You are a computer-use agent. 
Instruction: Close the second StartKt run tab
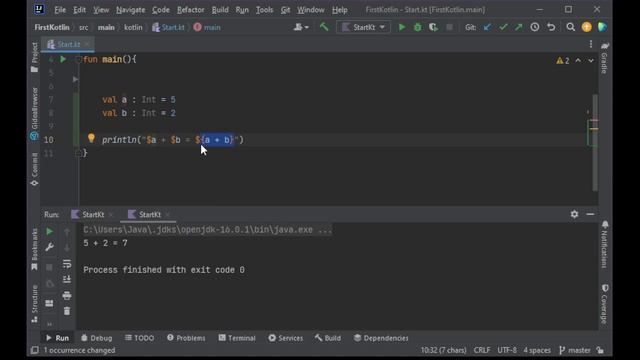(x=167, y=214)
